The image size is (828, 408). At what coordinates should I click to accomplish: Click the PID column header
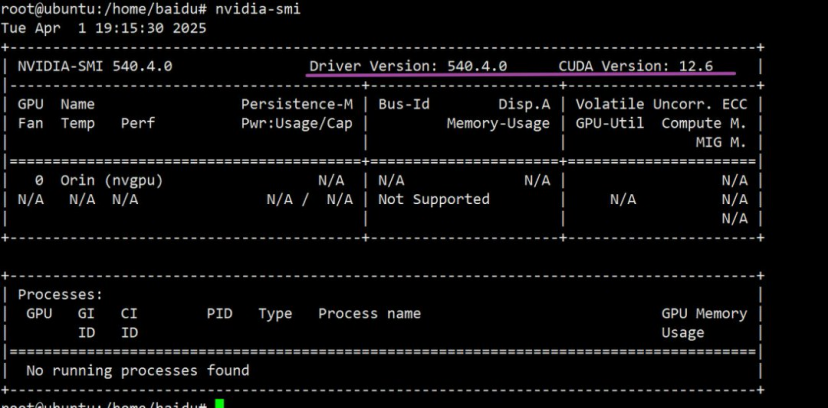click(220, 314)
